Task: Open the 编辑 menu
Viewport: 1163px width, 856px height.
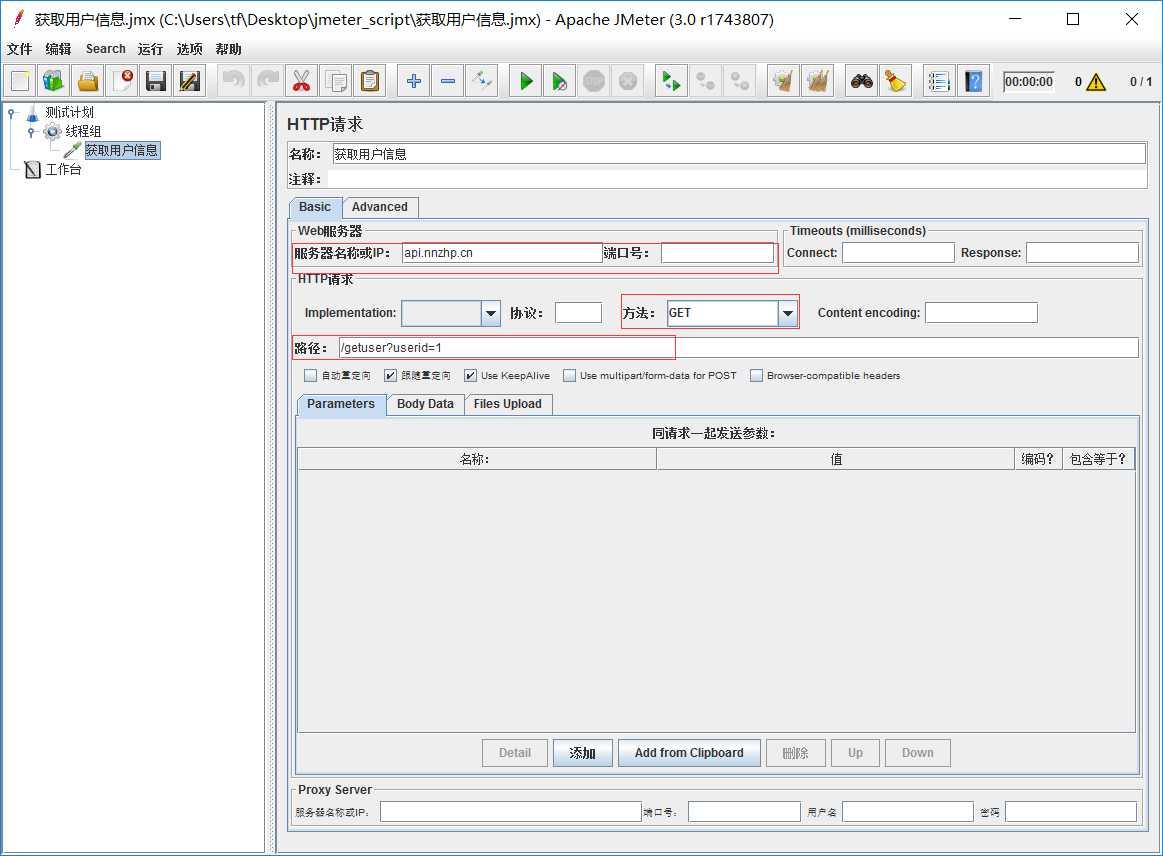Action: click(58, 49)
